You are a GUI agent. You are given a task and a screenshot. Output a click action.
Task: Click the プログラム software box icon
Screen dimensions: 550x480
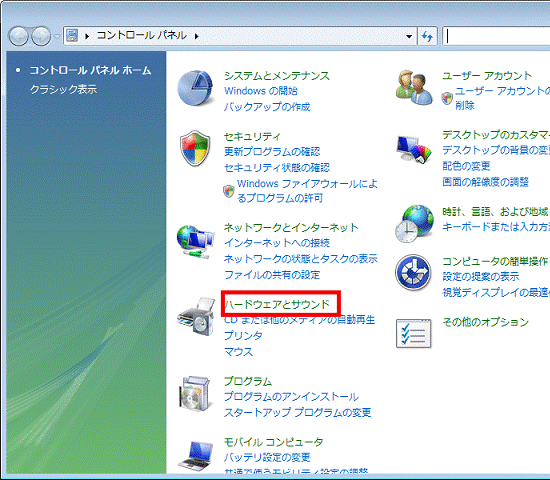pos(195,394)
